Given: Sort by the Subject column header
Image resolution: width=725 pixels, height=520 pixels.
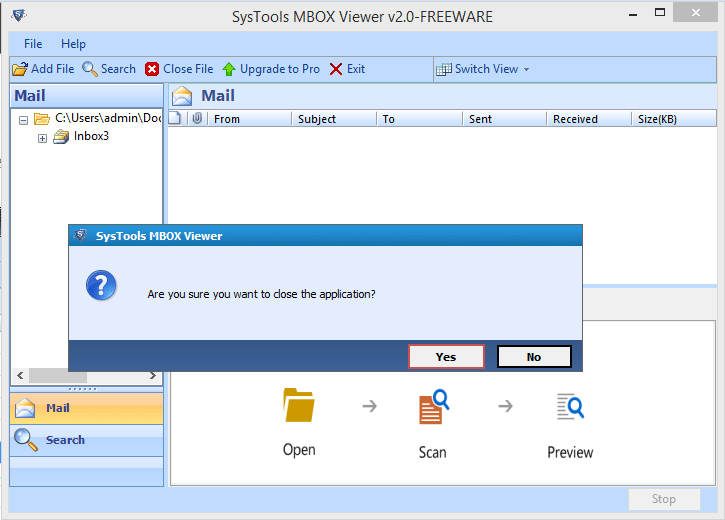Looking at the screenshot, I should tap(333, 119).
